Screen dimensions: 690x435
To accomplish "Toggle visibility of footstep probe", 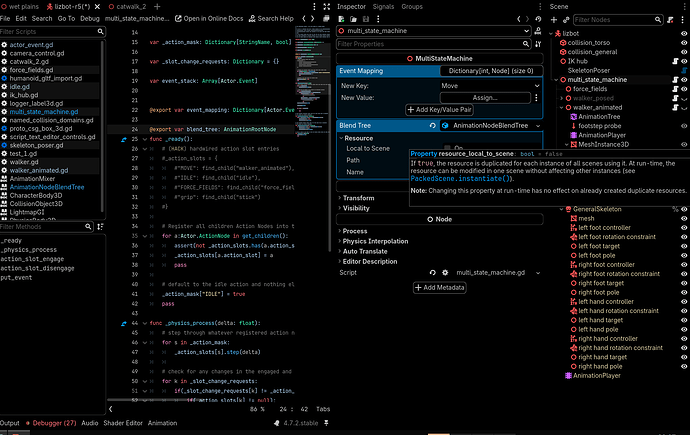I will click(684, 126).
